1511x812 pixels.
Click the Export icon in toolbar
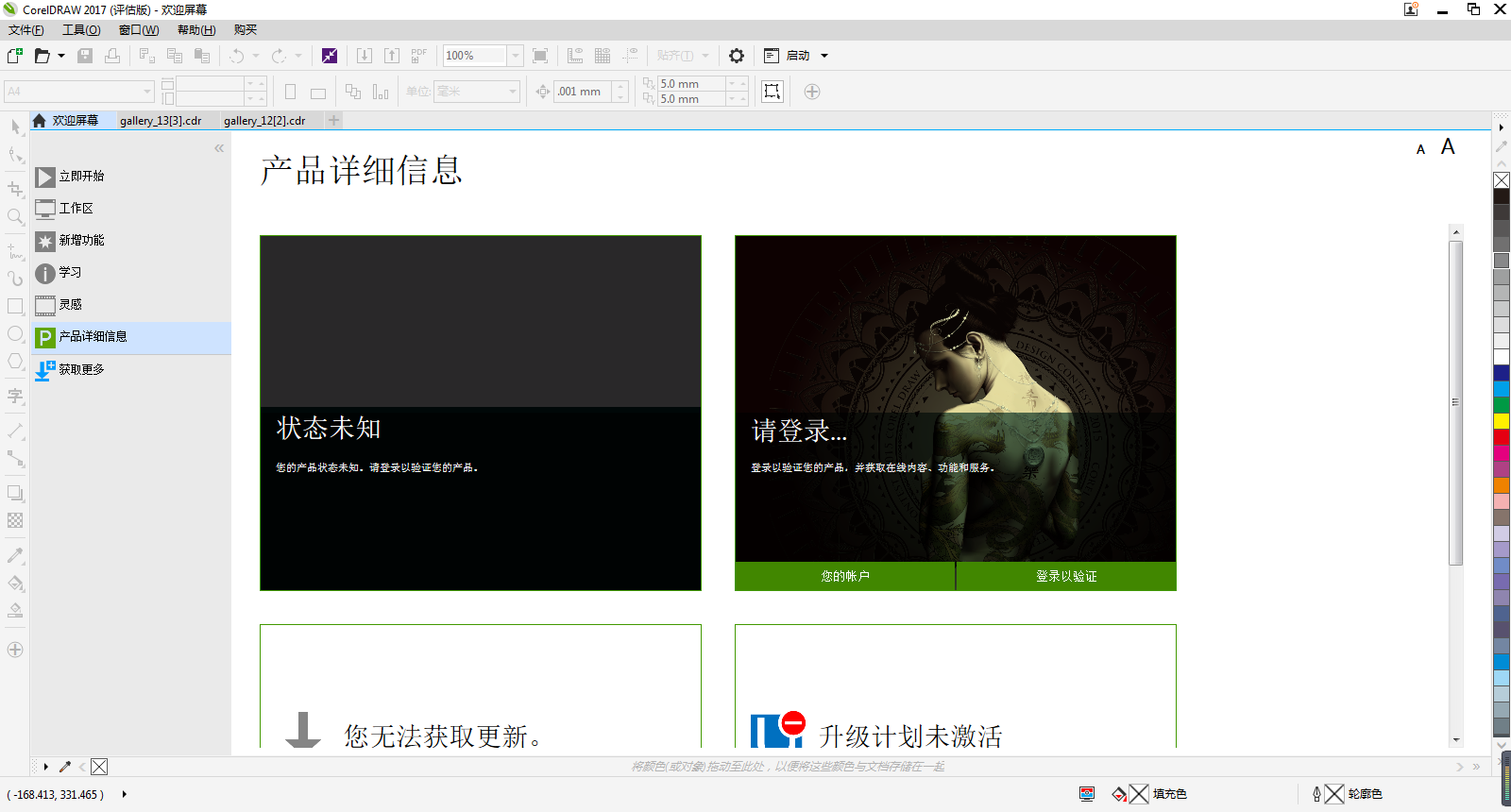(x=392, y=56)
